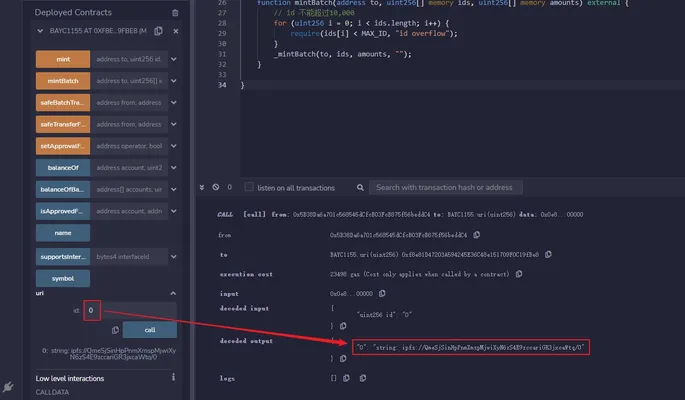Call the supportsInterface function
This screenshot has height=400, width=685.
pos(63,257)
